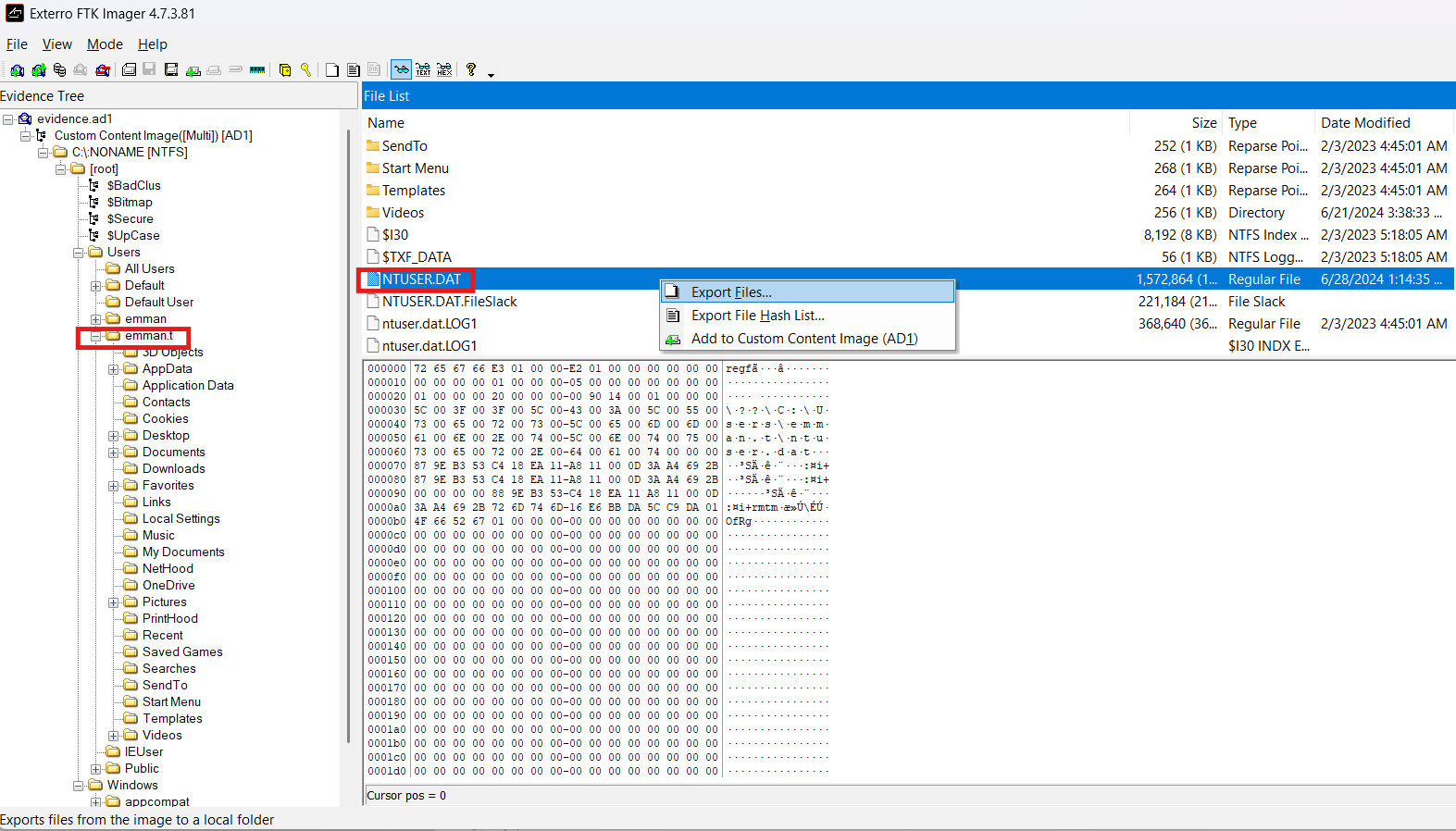Open the Help menu
The width and height of the screenshot is (1456, 831).
153,44
